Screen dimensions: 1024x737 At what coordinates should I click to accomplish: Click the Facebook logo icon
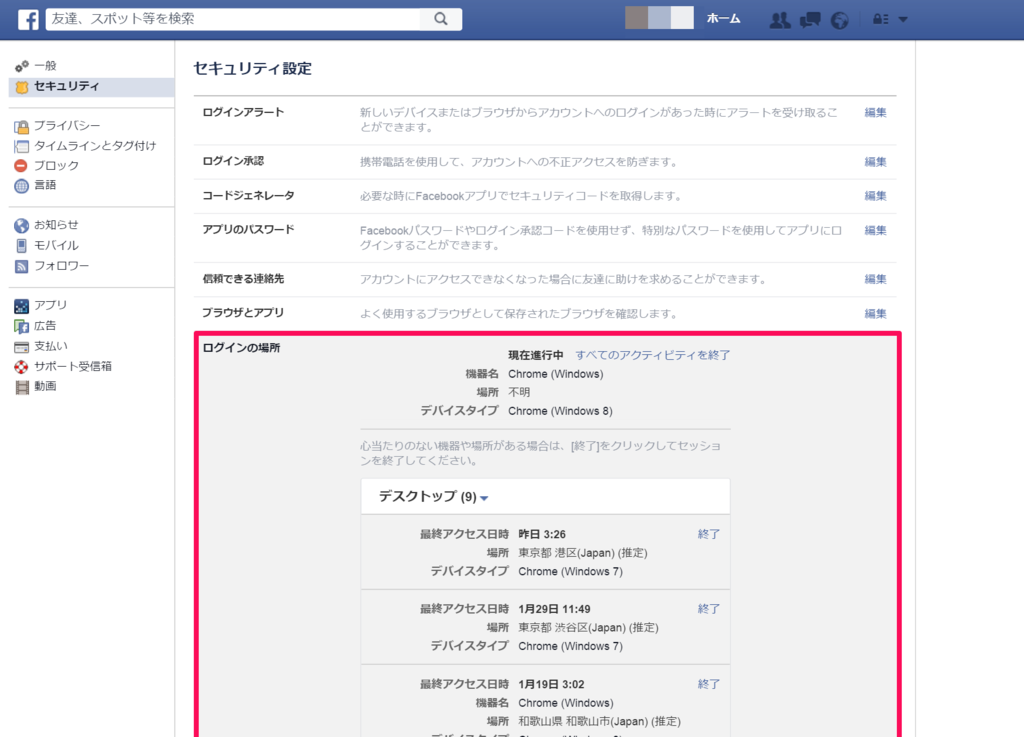pyautogui.click(x=28, y=20)
